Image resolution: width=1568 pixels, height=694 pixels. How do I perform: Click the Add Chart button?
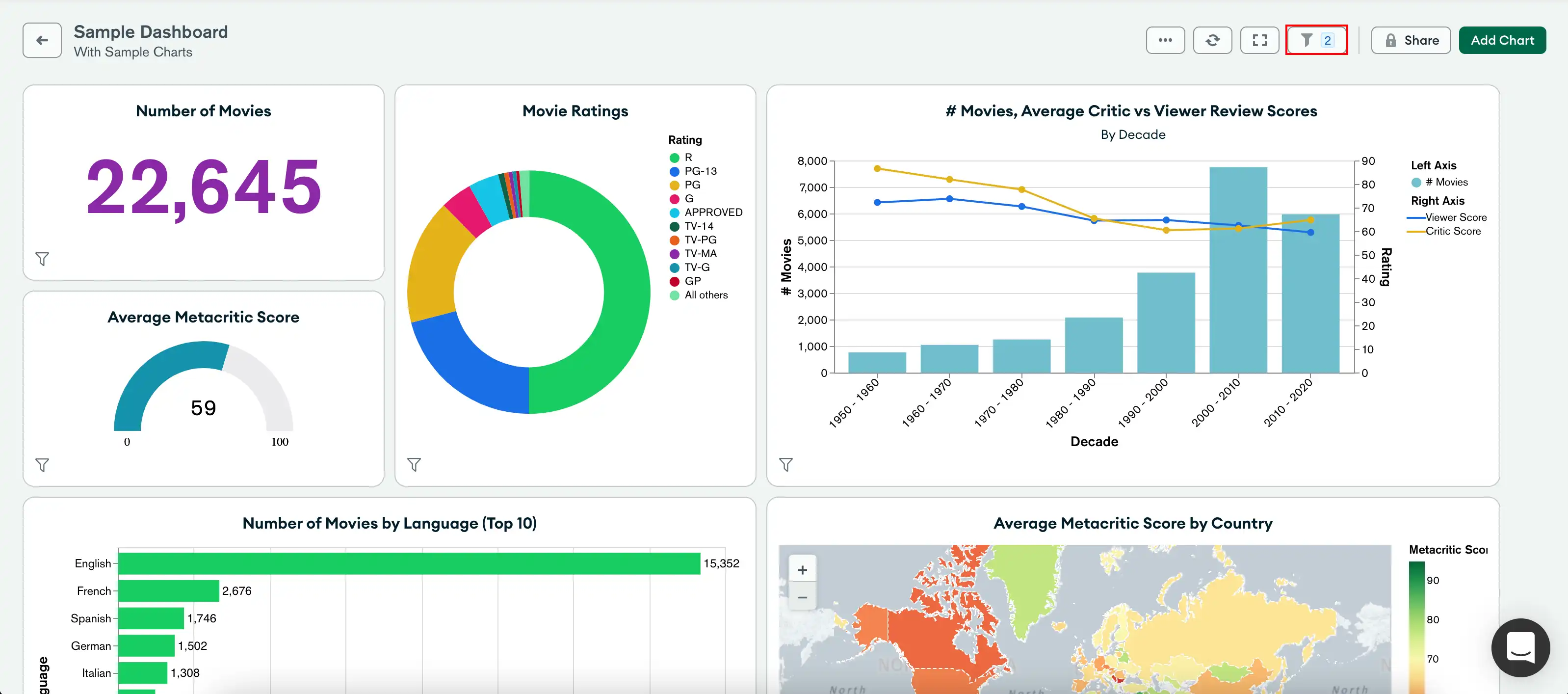[x=1502, y=40]
